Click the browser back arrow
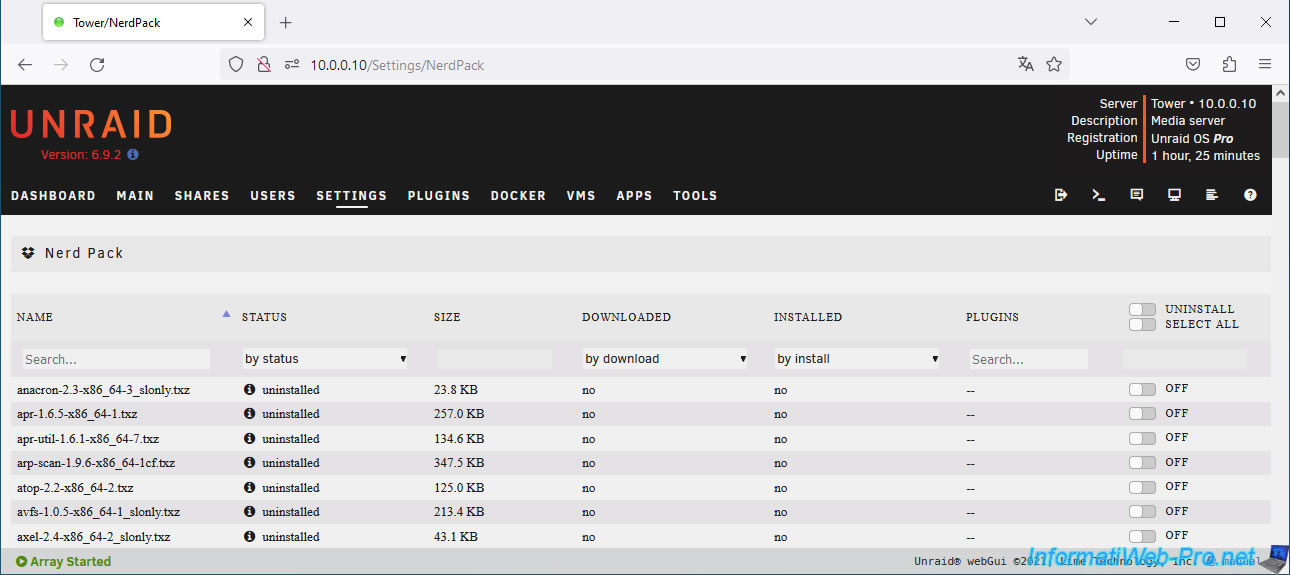The image size is (1290, 575). (x=25, y=64)
